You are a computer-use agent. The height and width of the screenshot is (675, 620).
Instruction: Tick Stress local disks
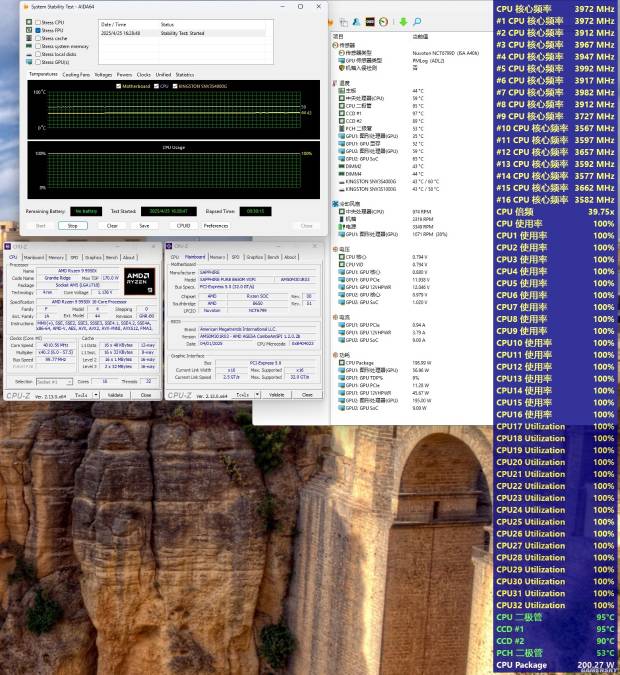38,54
